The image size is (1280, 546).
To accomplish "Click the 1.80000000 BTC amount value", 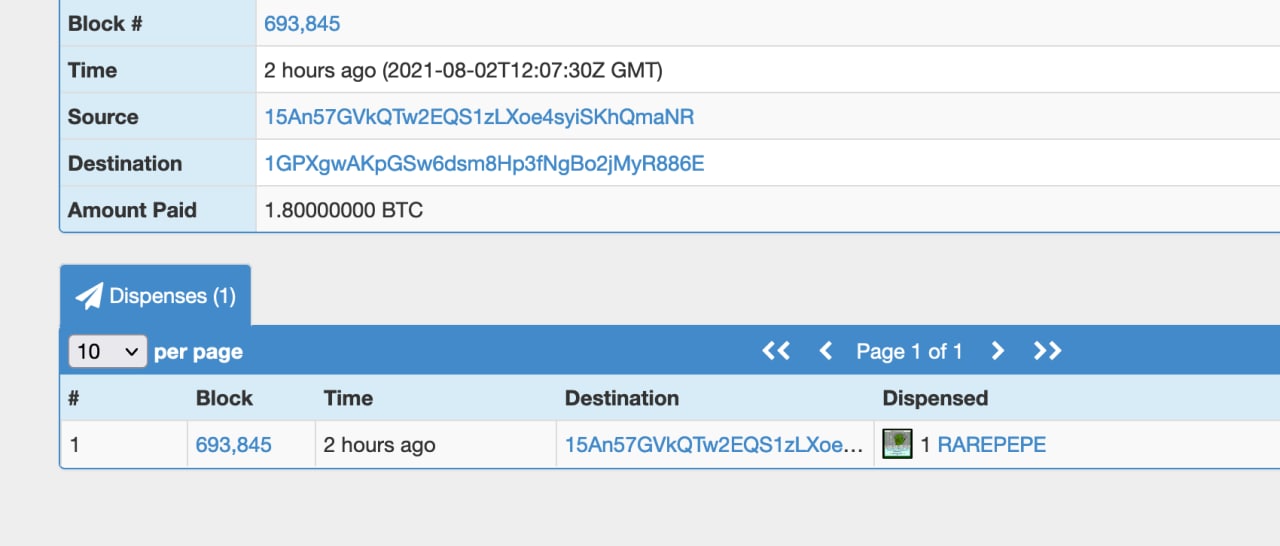I will pos(344,210).
